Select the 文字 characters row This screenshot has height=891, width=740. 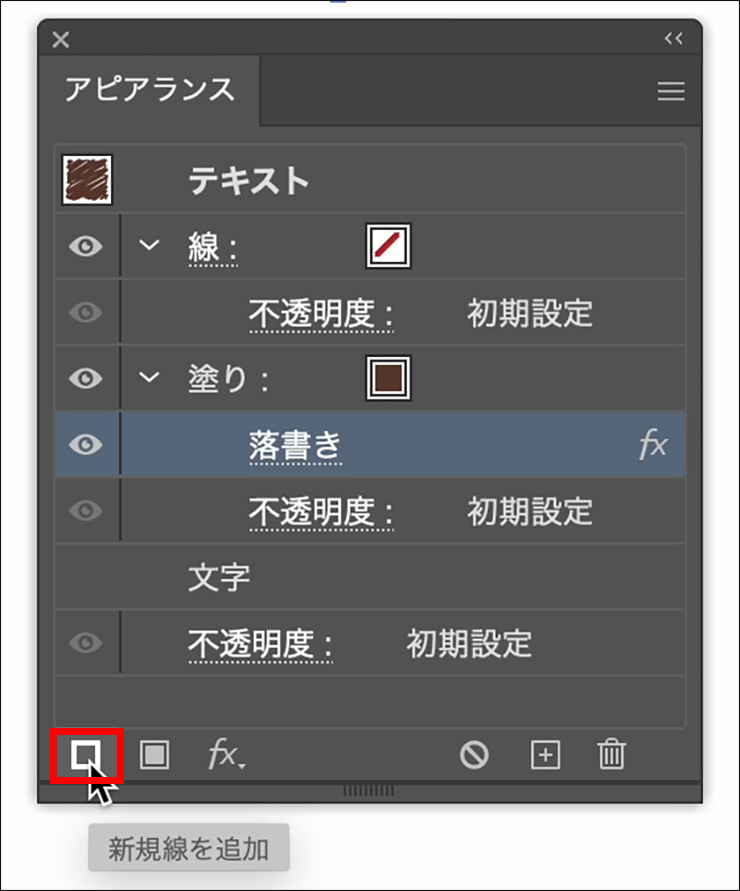[219, 577]
